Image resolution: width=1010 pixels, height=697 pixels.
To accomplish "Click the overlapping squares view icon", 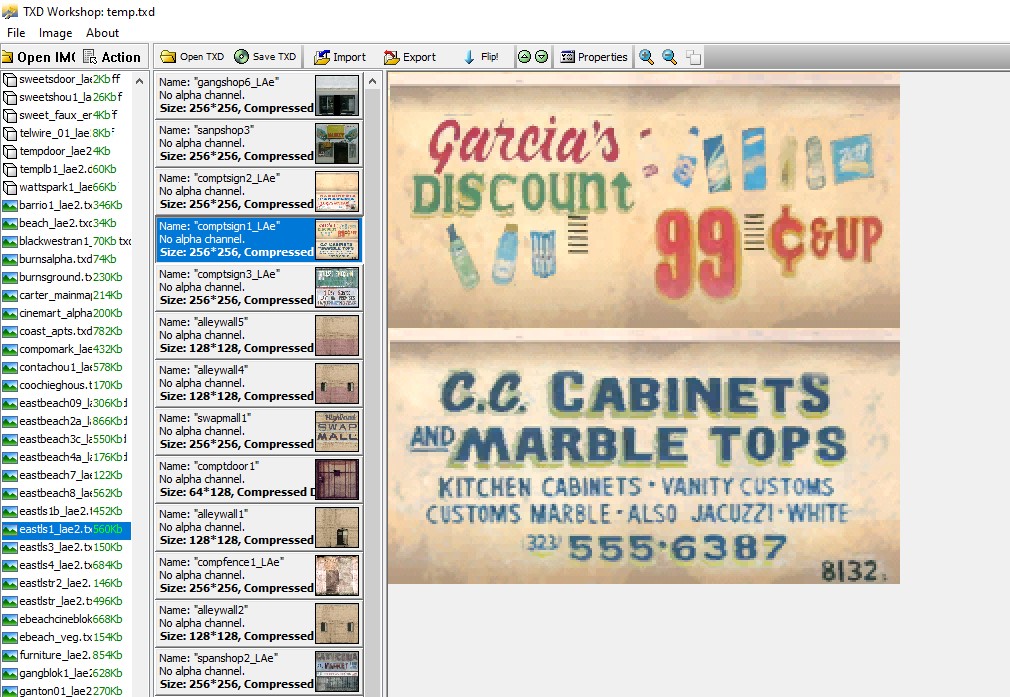I will pos(694,57).
